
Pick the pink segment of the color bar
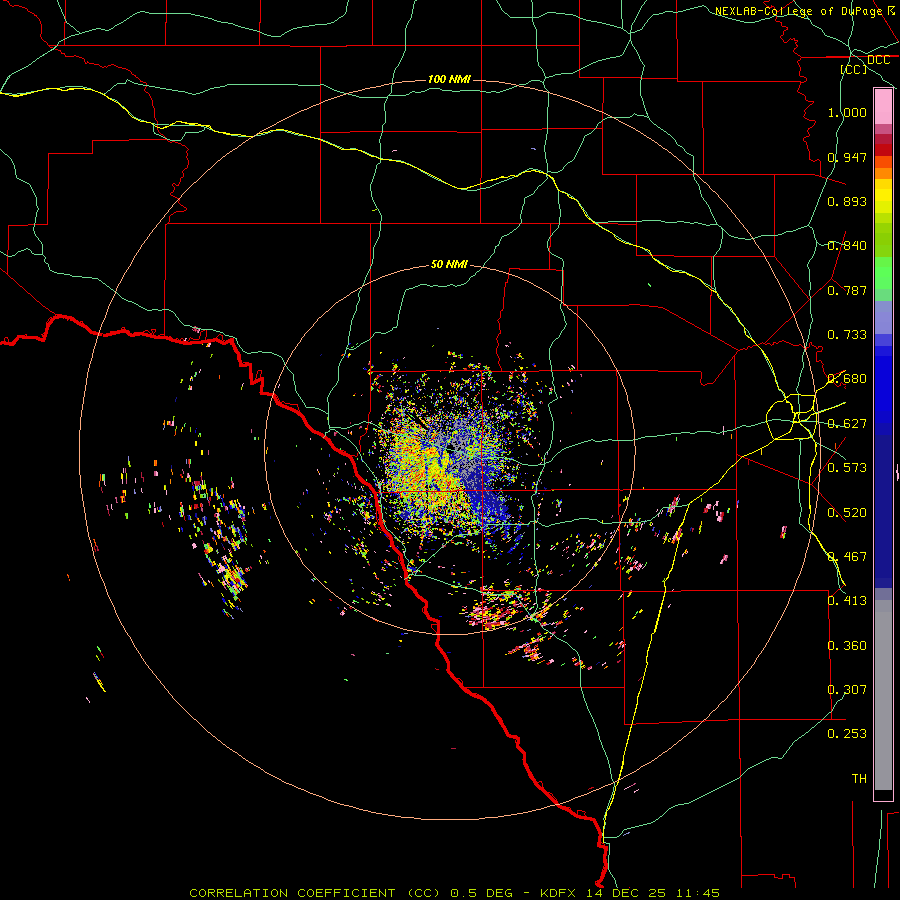(x=883, y=106)
